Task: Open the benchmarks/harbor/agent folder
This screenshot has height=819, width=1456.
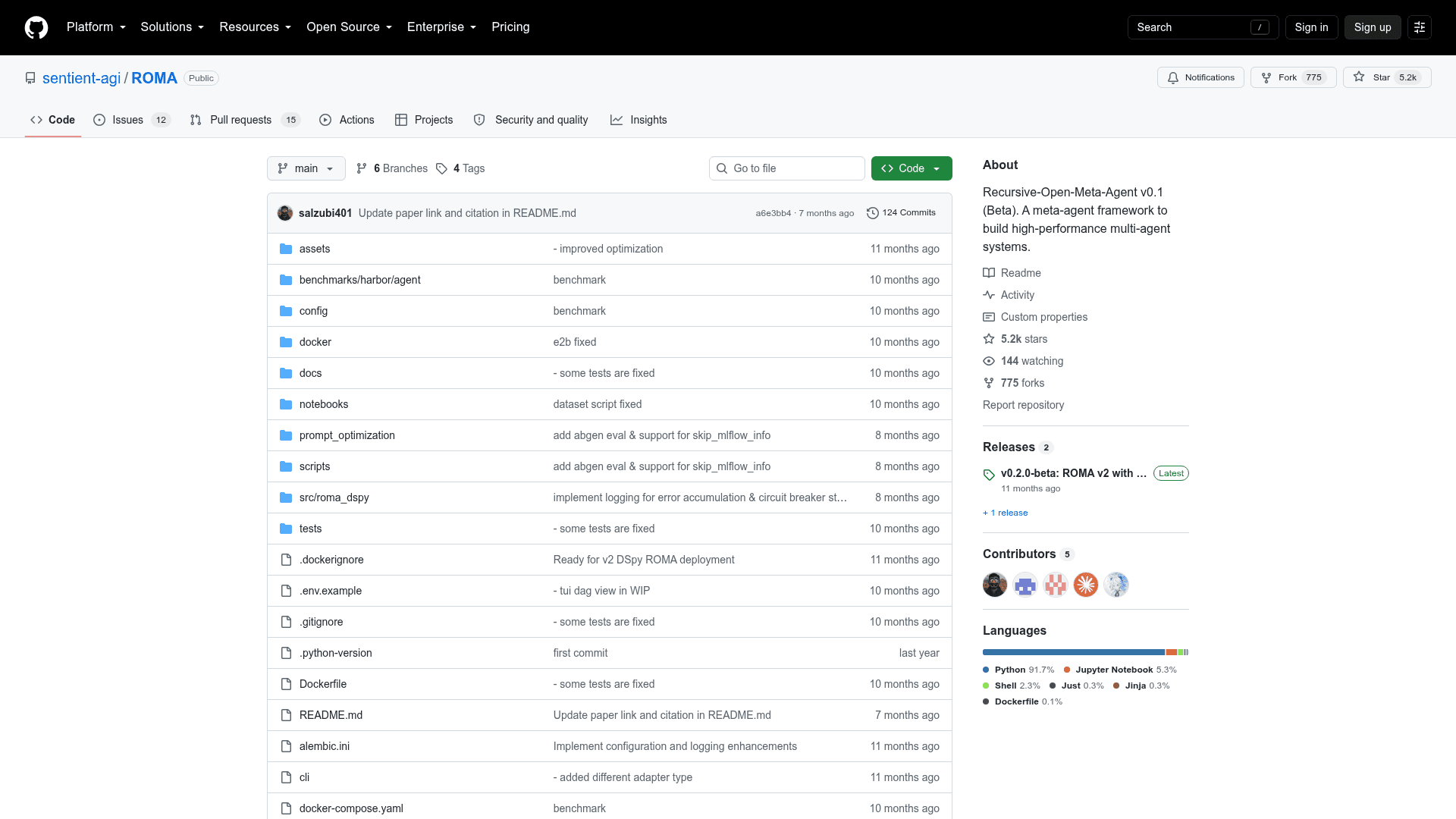Action: point(359,280)
